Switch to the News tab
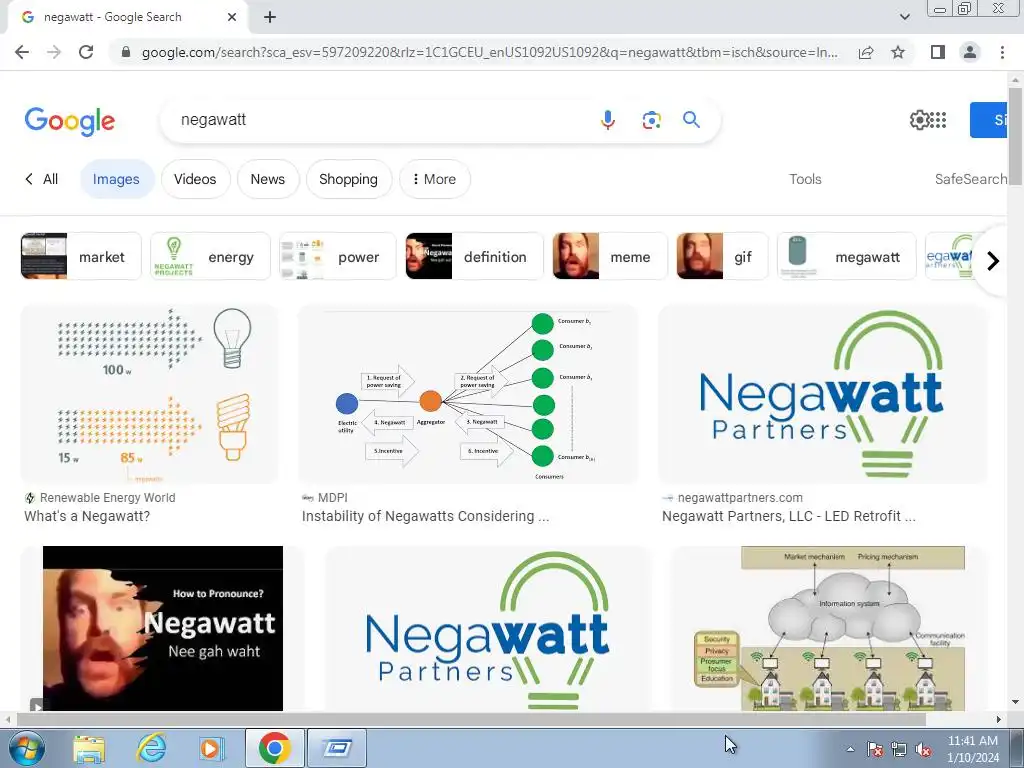The width and height of the screenshot is (1024, 768). pyautogui.click(x=268, y=179)
